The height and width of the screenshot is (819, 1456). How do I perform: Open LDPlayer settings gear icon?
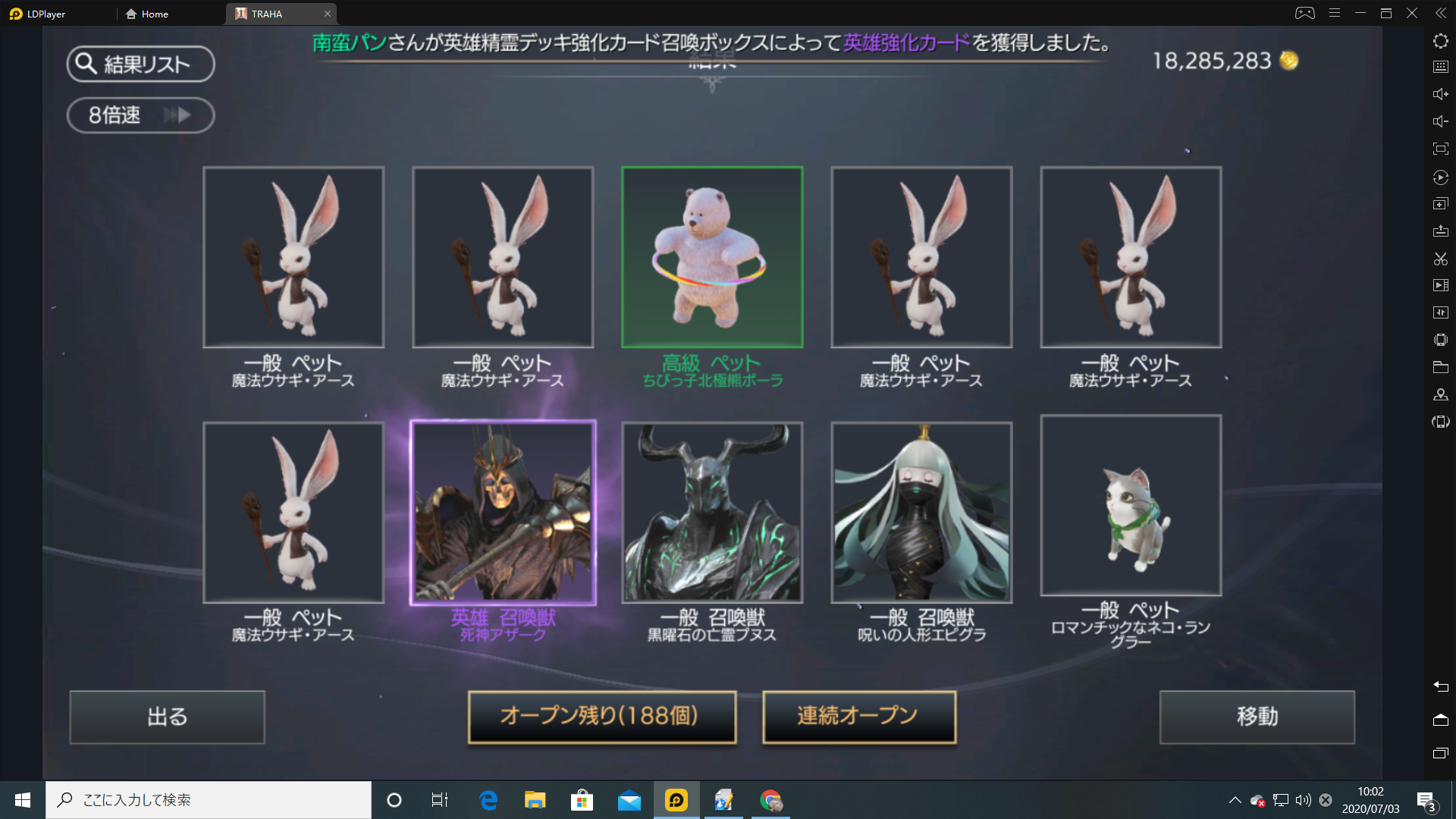(x=1441, y=40)
